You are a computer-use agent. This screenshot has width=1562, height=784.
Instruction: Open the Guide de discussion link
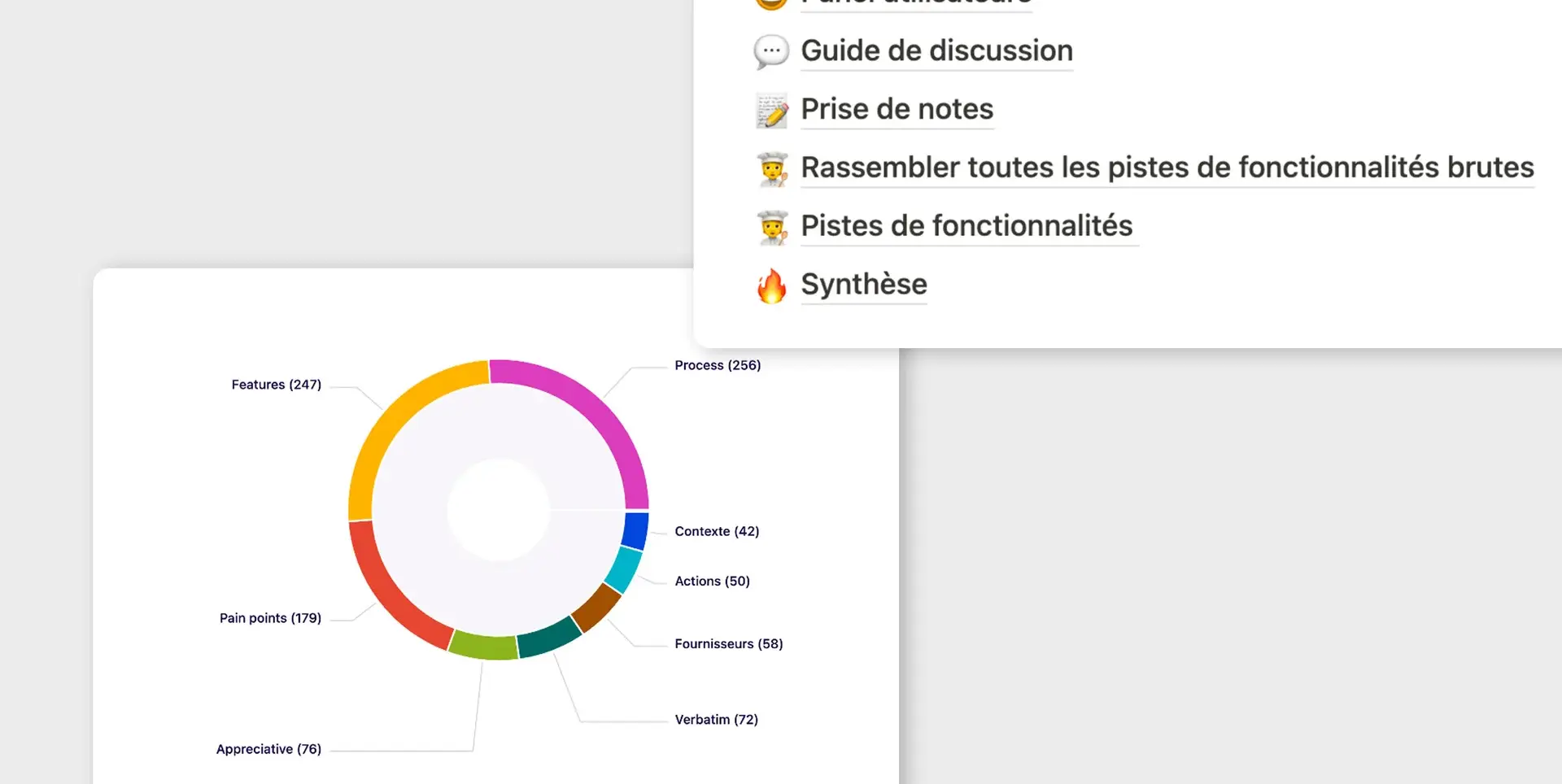pos(936,50)
